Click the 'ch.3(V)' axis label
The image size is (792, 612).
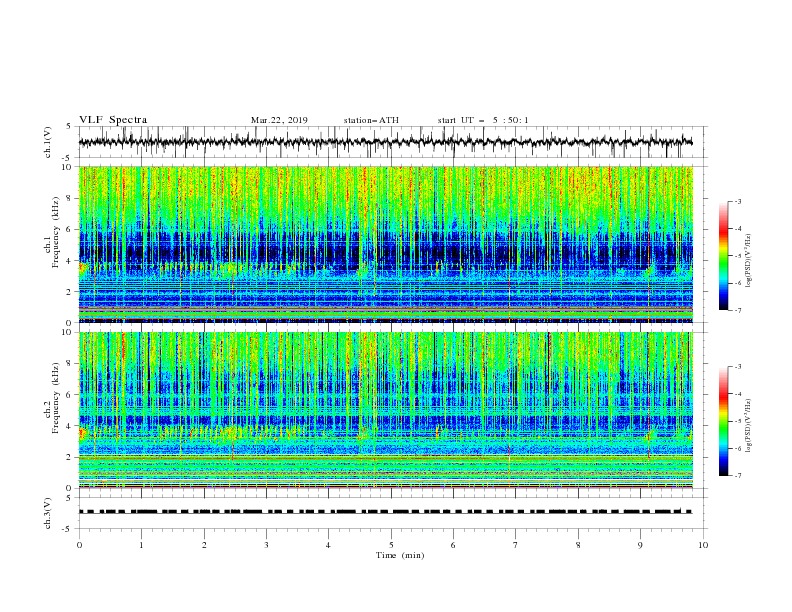point(48,513)
